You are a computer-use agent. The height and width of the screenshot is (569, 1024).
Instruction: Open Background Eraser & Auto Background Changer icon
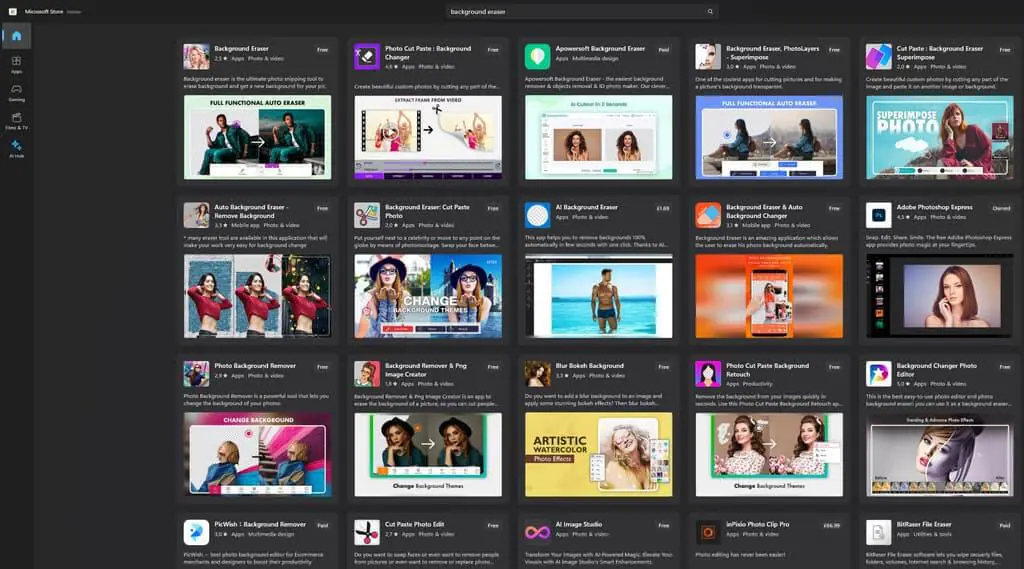point(708,215)
